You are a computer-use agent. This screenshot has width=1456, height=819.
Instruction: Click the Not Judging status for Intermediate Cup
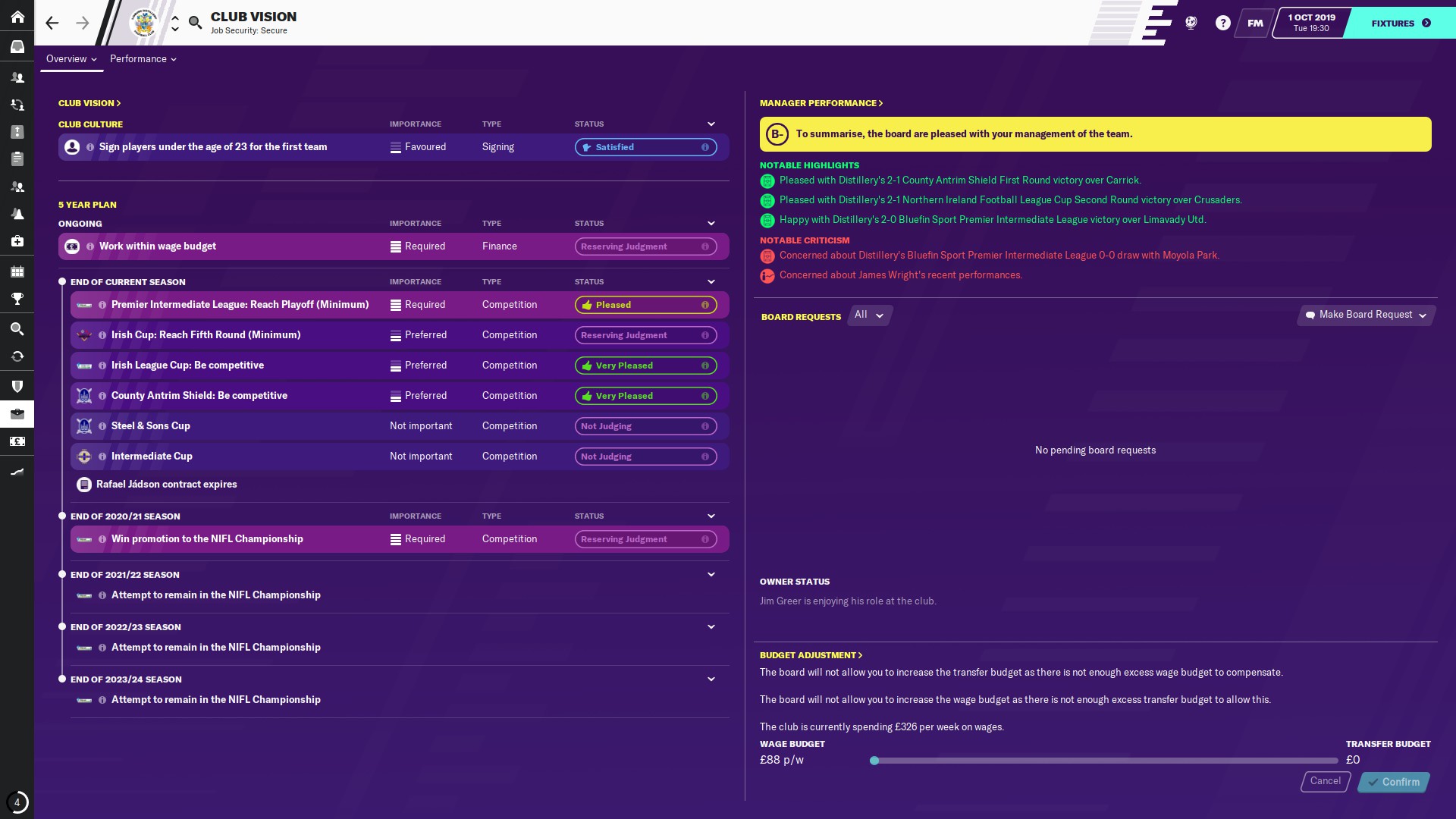click(x=645, y=457)
